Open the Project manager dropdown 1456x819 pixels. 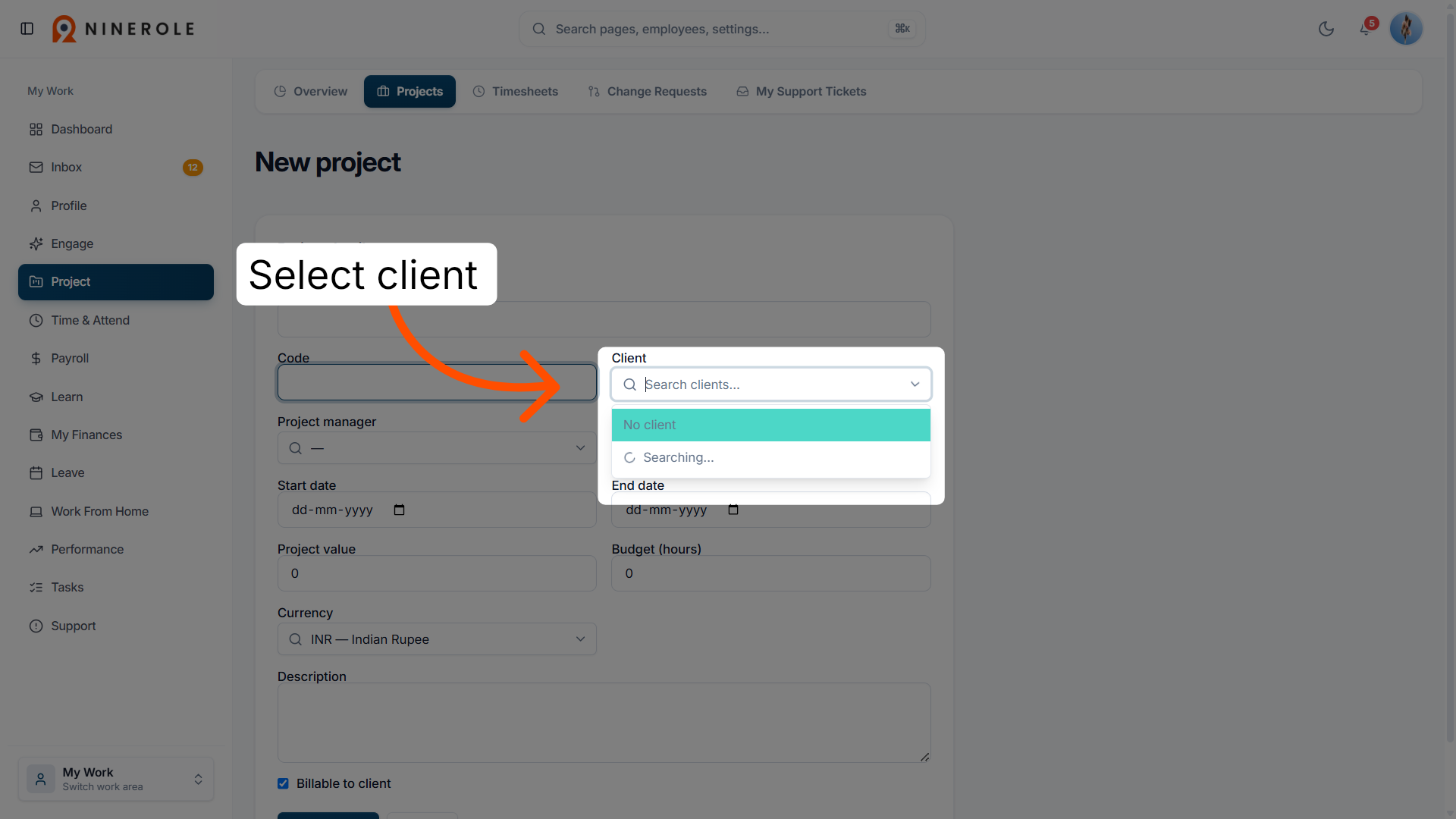(x=437, y=448)
